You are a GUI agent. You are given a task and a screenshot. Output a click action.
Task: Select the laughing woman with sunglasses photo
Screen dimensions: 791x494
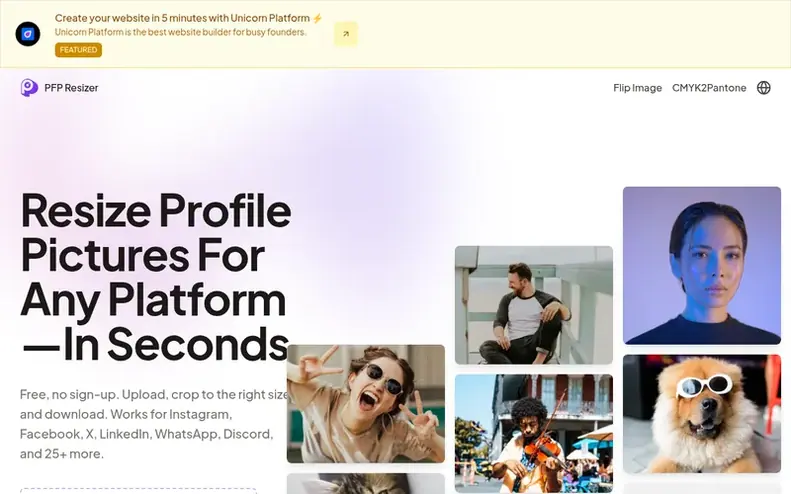click(366, 404)
